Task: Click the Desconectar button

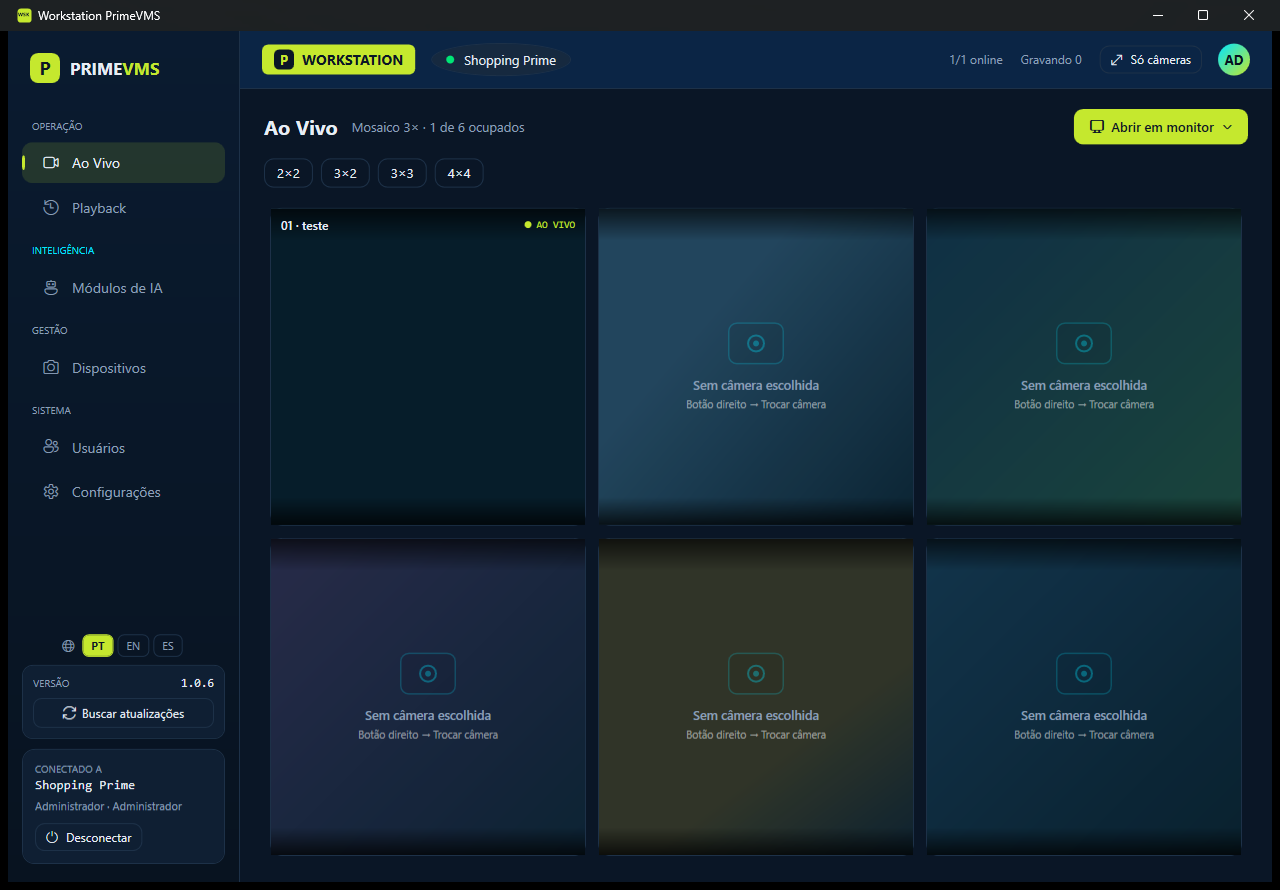Action: tap(88, 838)
